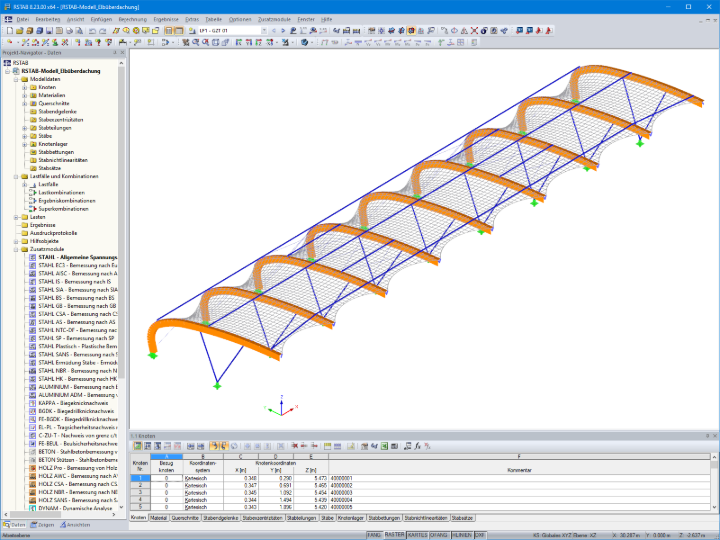
Task: Select Stabendgelenke in navigator tree
Action: [57, 112]
